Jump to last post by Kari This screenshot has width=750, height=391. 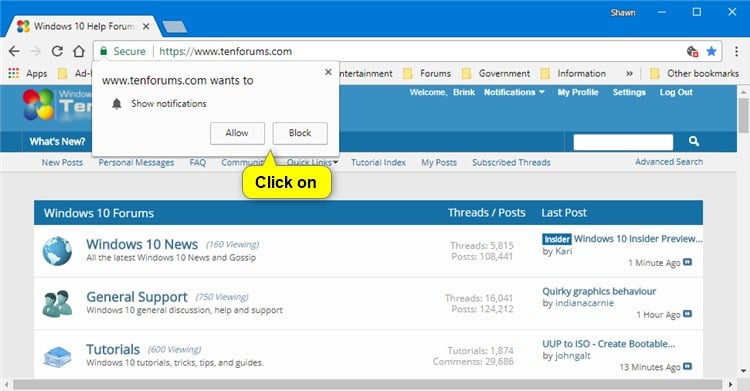coord(687,262)
